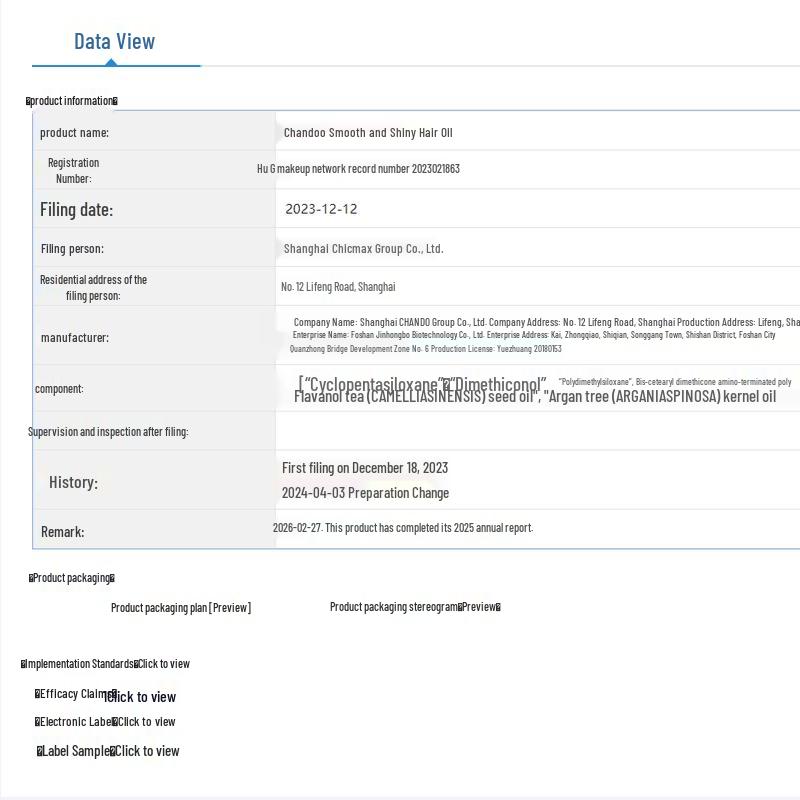Click the 'Filing person:' label
This screenshot has width=800, height=800.
pos(72,248)
